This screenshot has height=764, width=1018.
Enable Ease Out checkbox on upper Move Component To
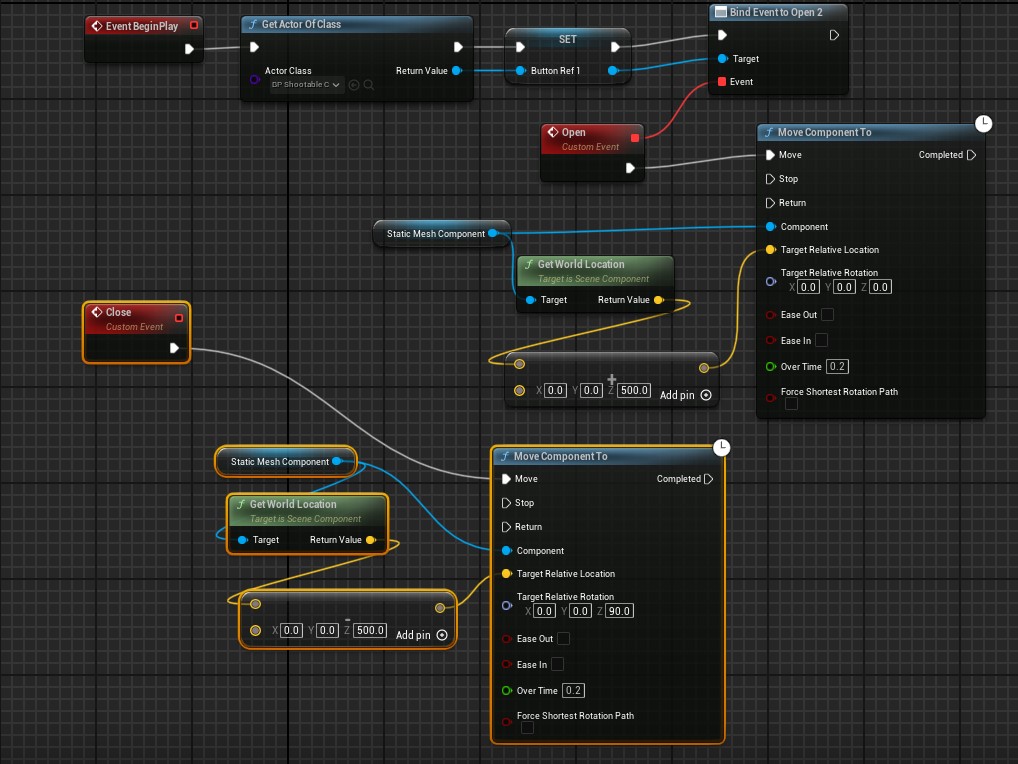pos(827,315)
